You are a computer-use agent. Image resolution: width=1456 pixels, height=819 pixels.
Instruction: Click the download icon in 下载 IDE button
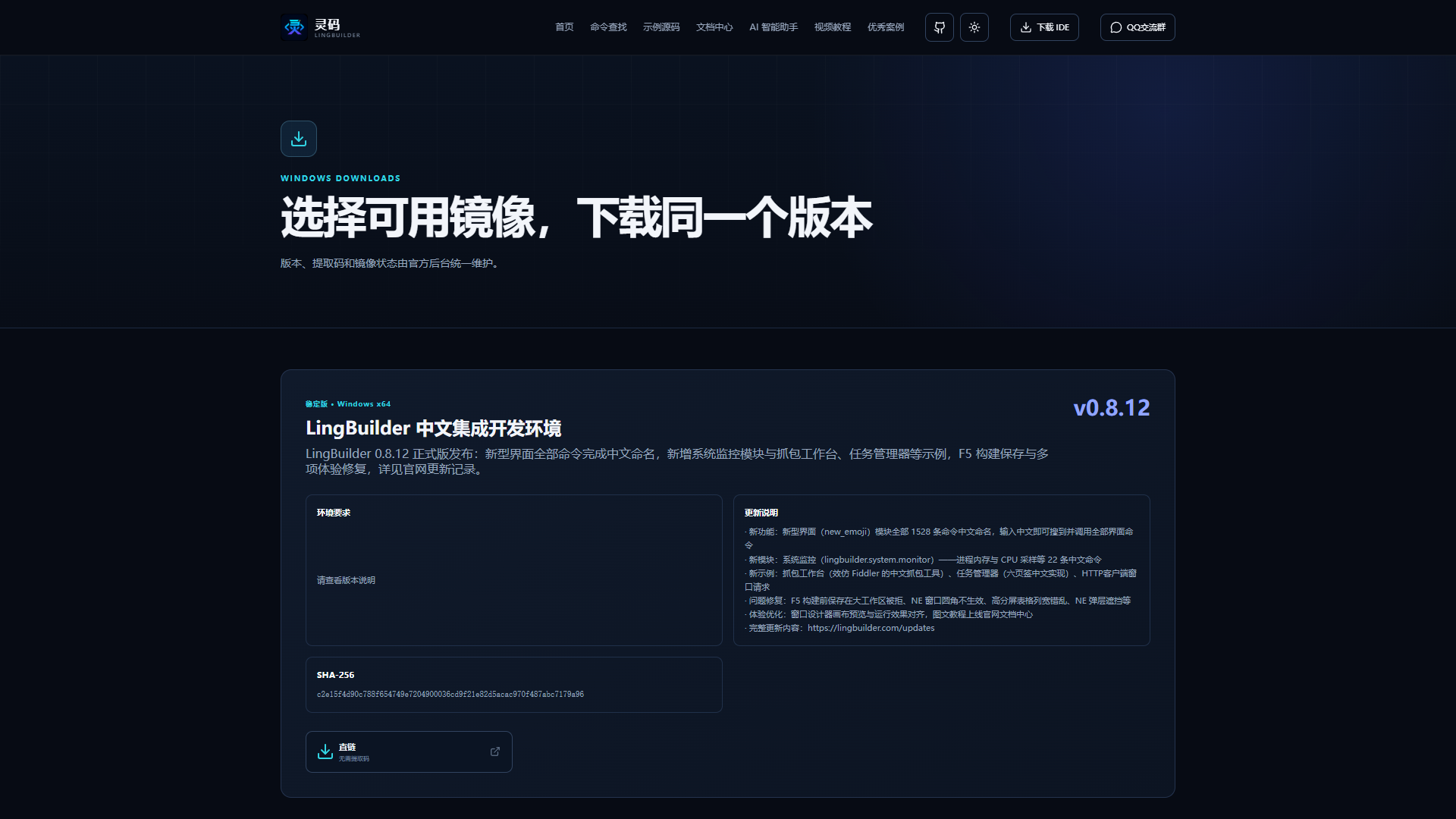pyautogui.click(x=1026, y=27)
